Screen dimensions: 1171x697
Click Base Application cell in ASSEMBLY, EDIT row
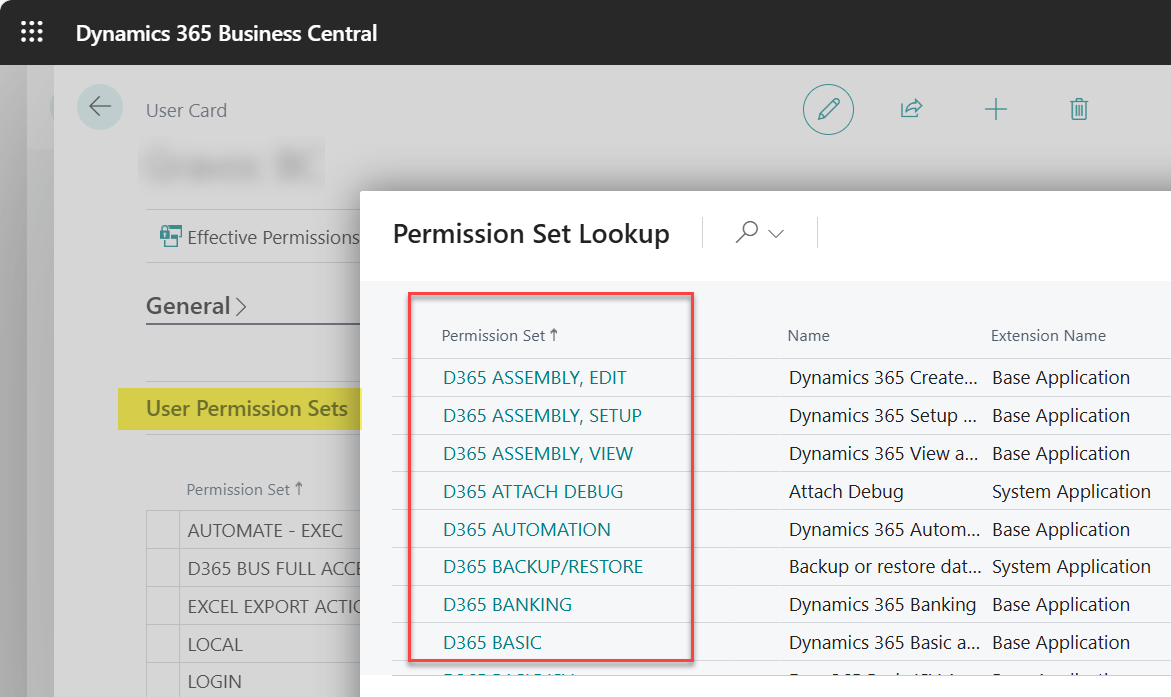click(1060, 377)
